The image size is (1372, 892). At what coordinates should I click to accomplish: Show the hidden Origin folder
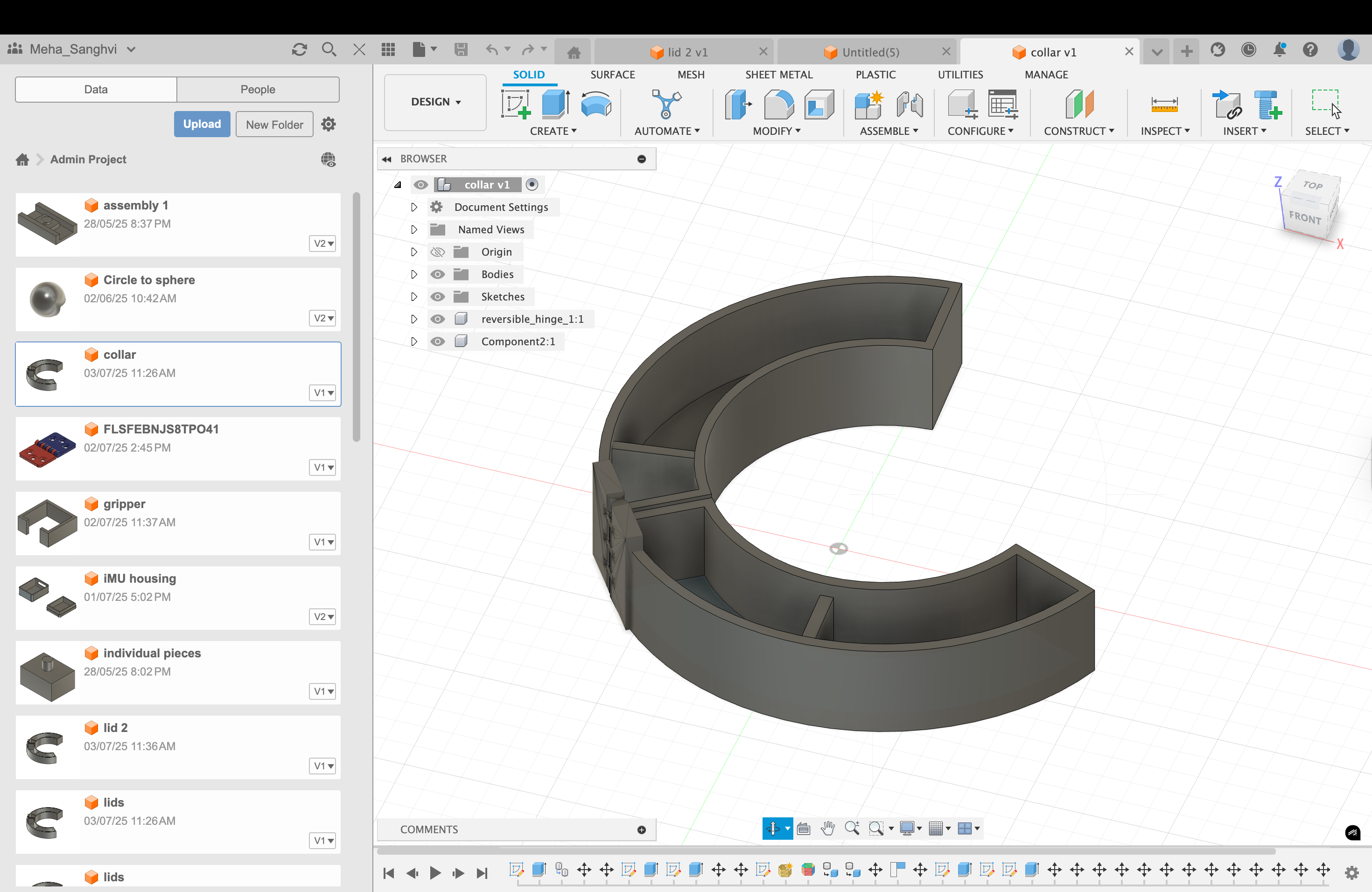pos(438,252)
